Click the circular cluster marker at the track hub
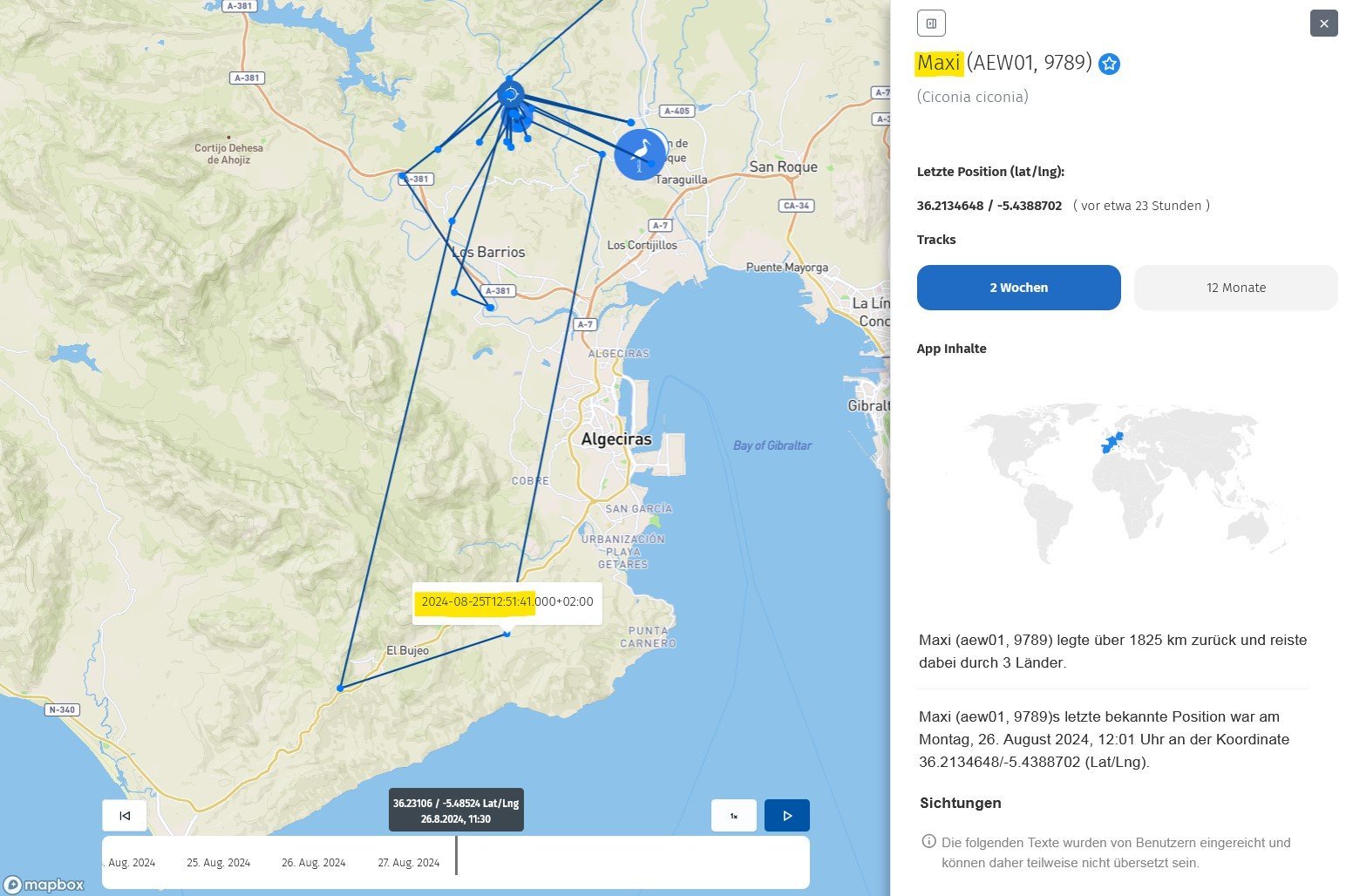 [511, 93]
